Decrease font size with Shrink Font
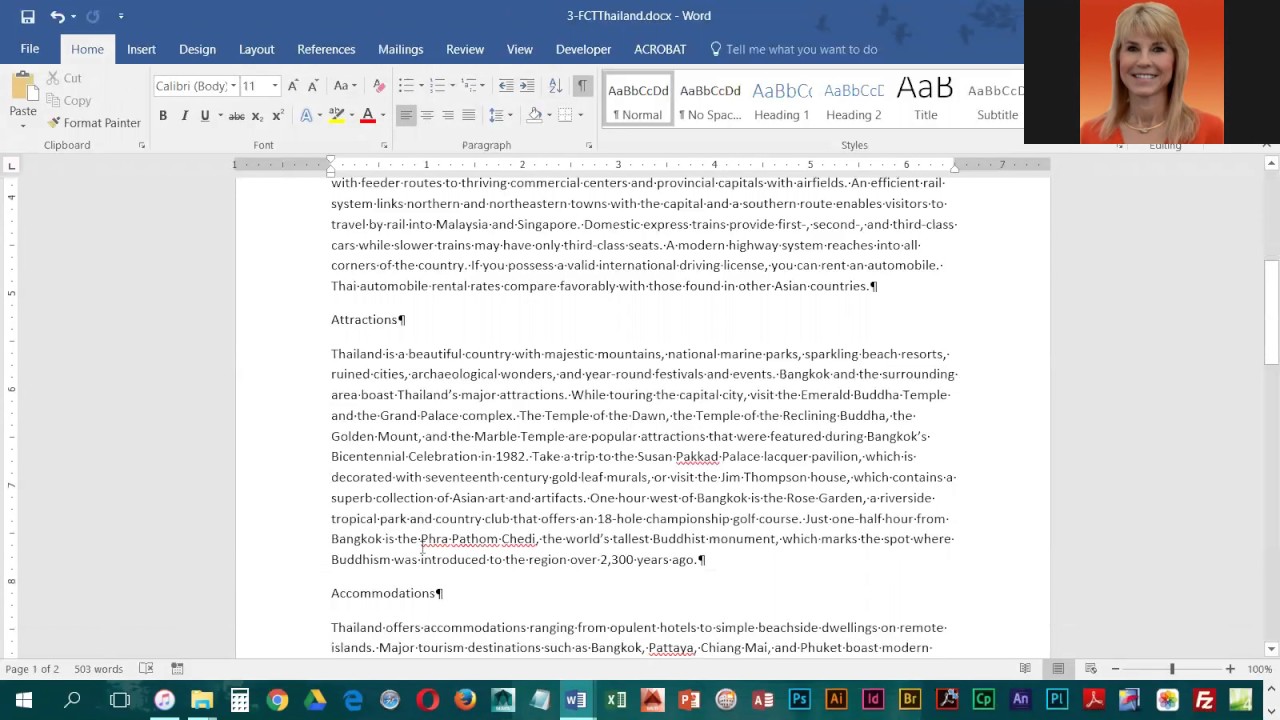 coord(313,86)
